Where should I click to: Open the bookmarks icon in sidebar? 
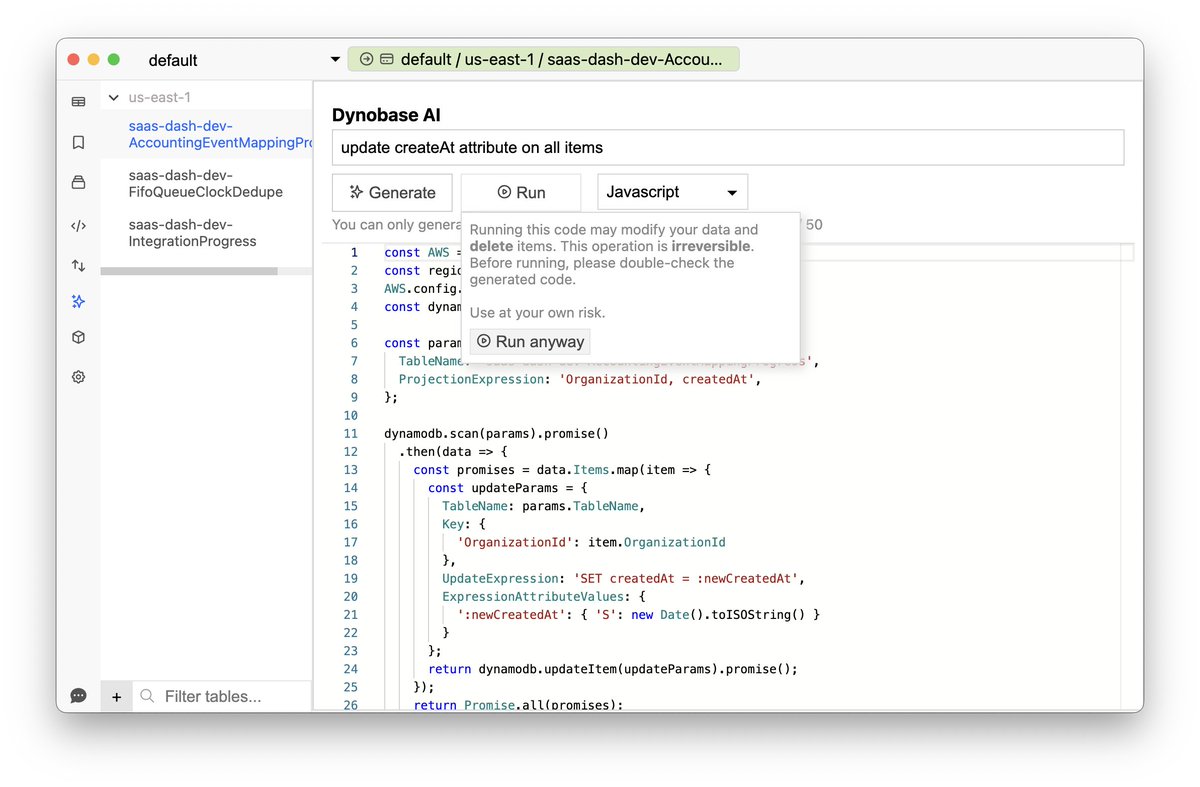coord(78,142)
